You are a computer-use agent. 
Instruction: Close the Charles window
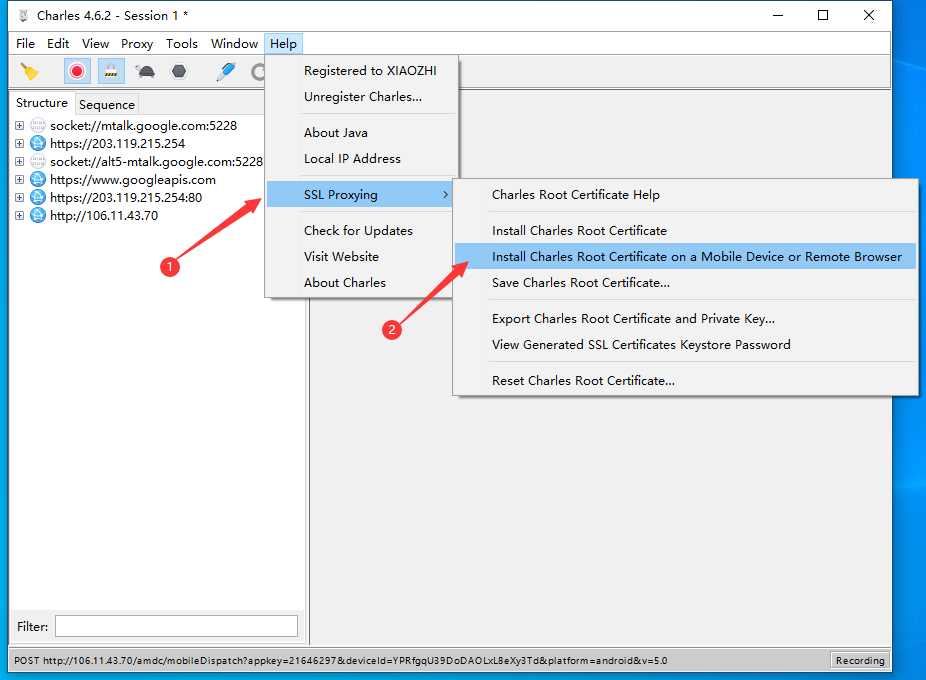pos(869,15)
